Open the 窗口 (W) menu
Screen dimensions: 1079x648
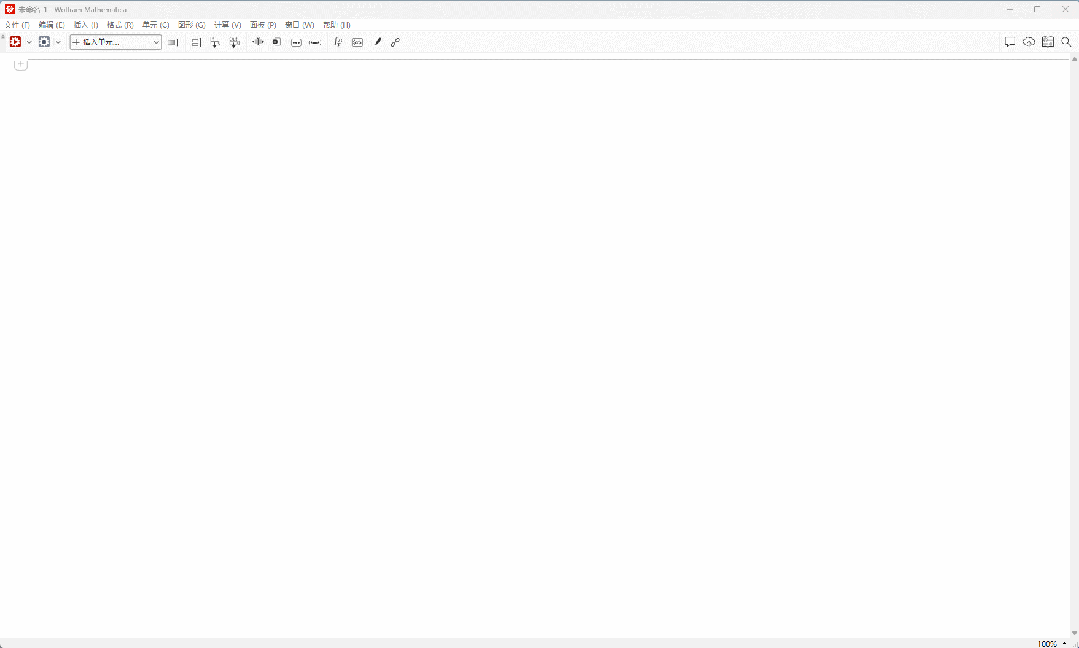(x=299, y=25)
